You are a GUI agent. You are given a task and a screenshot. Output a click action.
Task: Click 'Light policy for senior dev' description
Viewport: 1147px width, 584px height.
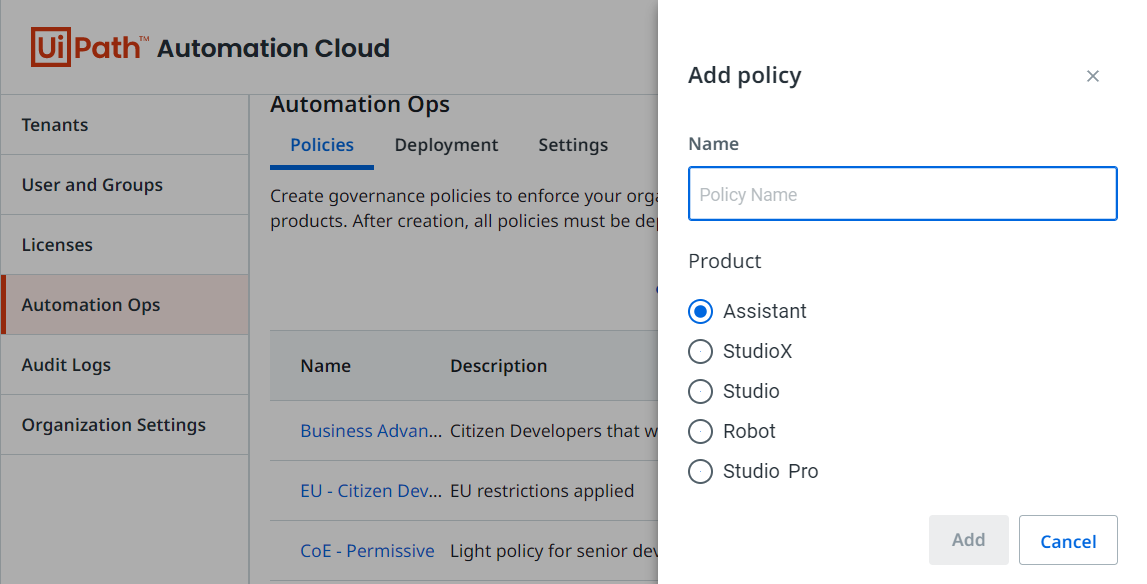point(554,551)
